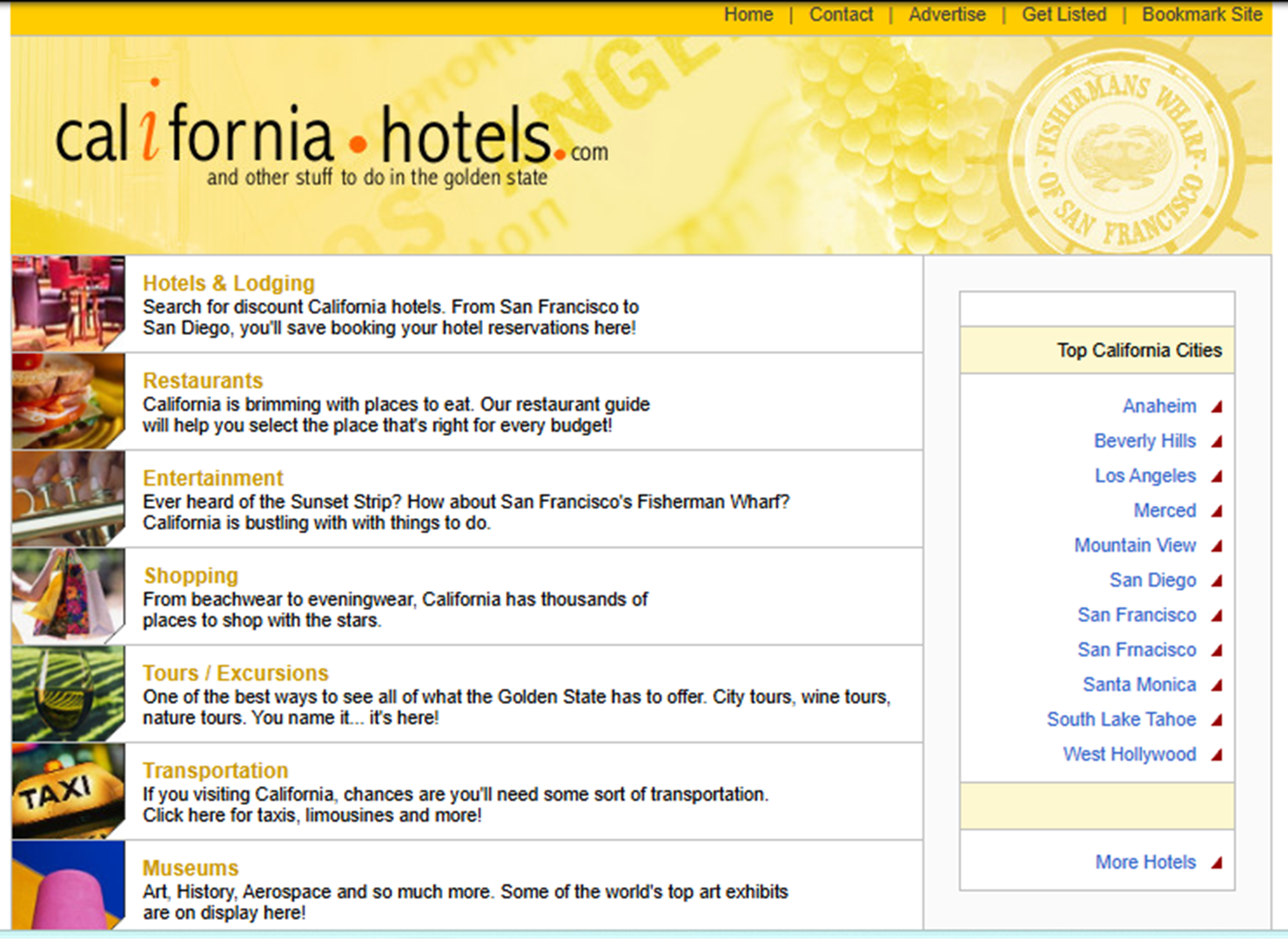Select the San Francisco city link

(x=1137, y=615)
